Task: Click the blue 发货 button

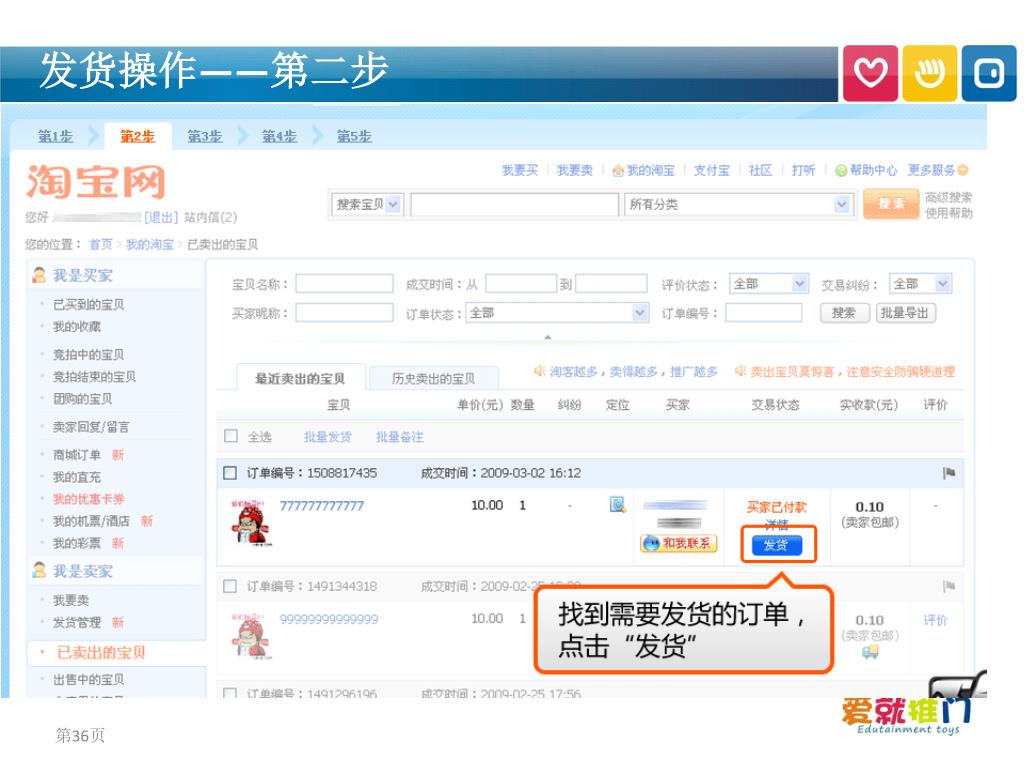Action: click(x=776, y=545)
